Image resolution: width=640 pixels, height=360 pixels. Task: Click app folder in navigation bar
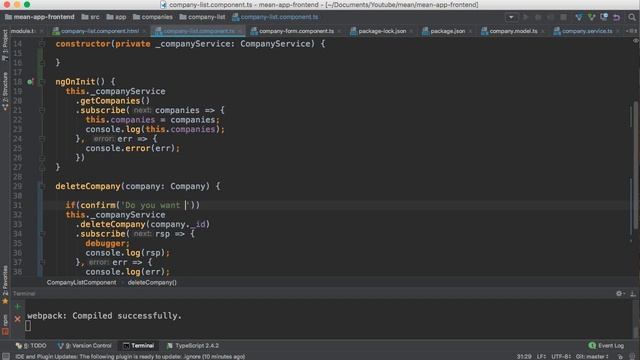tap(116, 17)
